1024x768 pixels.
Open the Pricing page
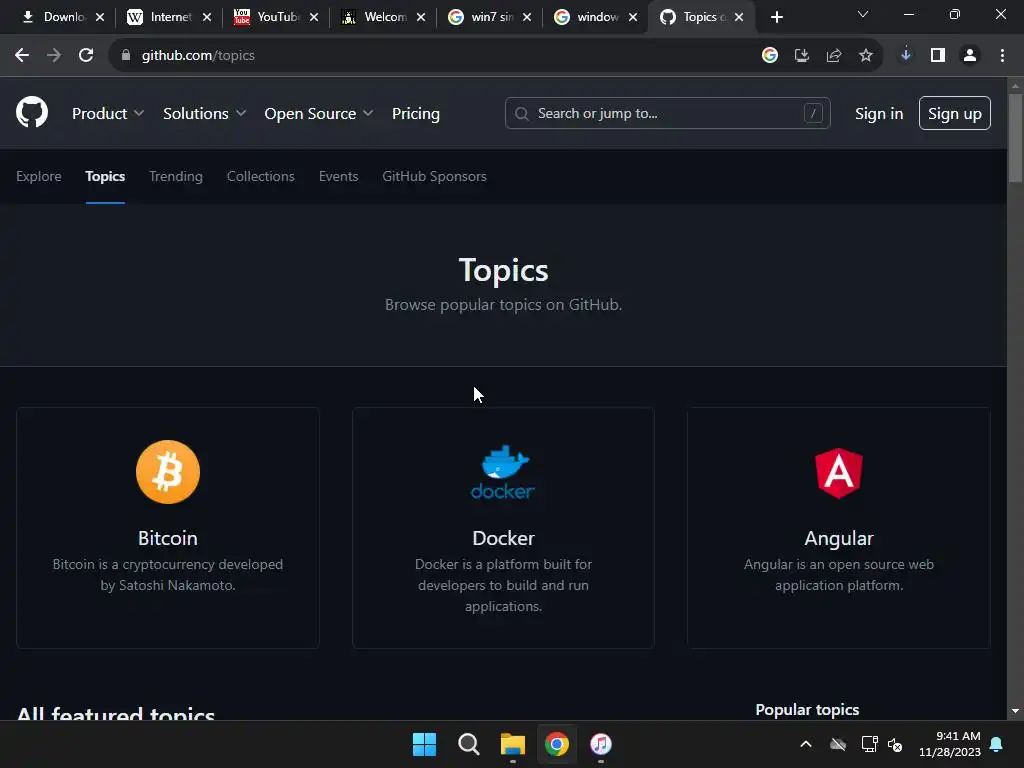416,114
